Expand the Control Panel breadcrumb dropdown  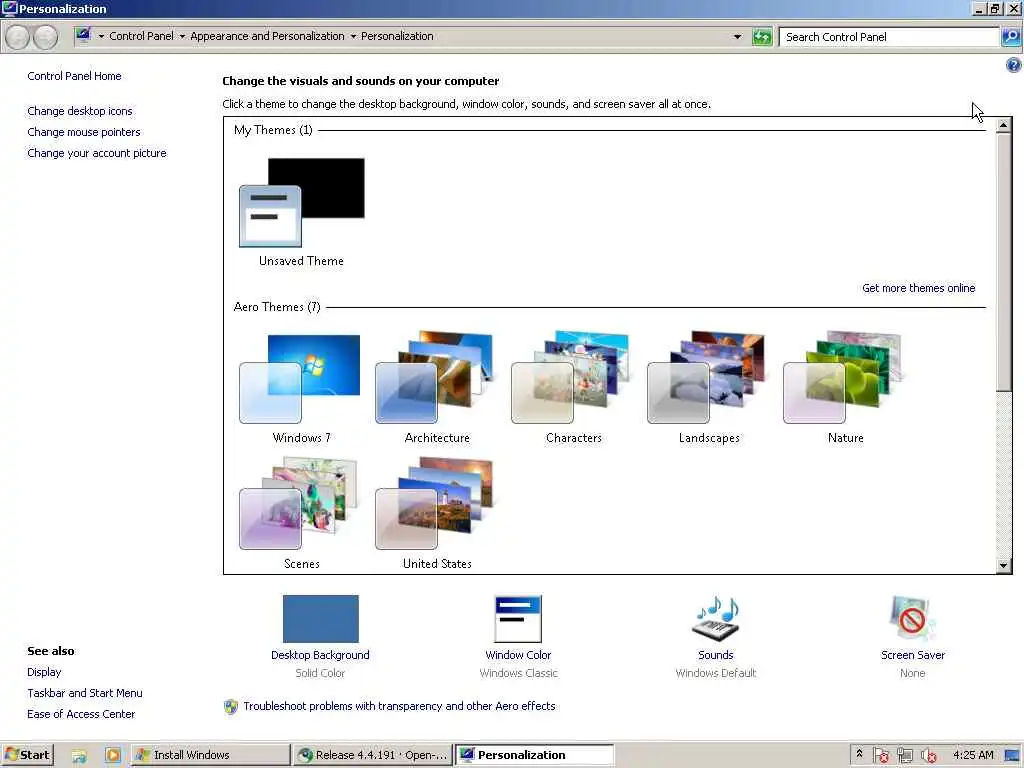tap(182, 37)
